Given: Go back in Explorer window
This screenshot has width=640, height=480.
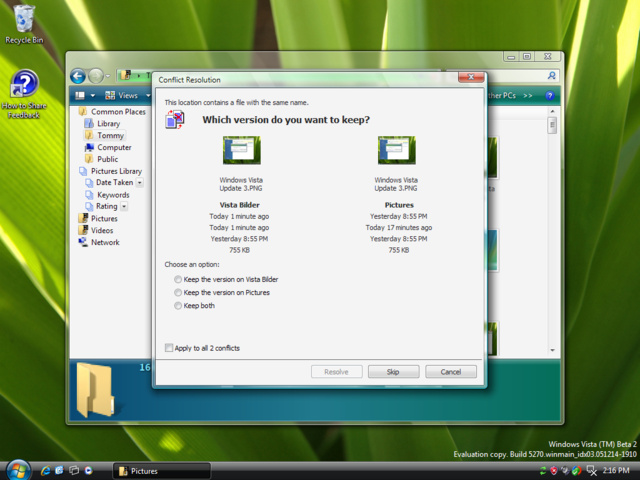Looking at the screenshot, I should [x=78, y=76].
